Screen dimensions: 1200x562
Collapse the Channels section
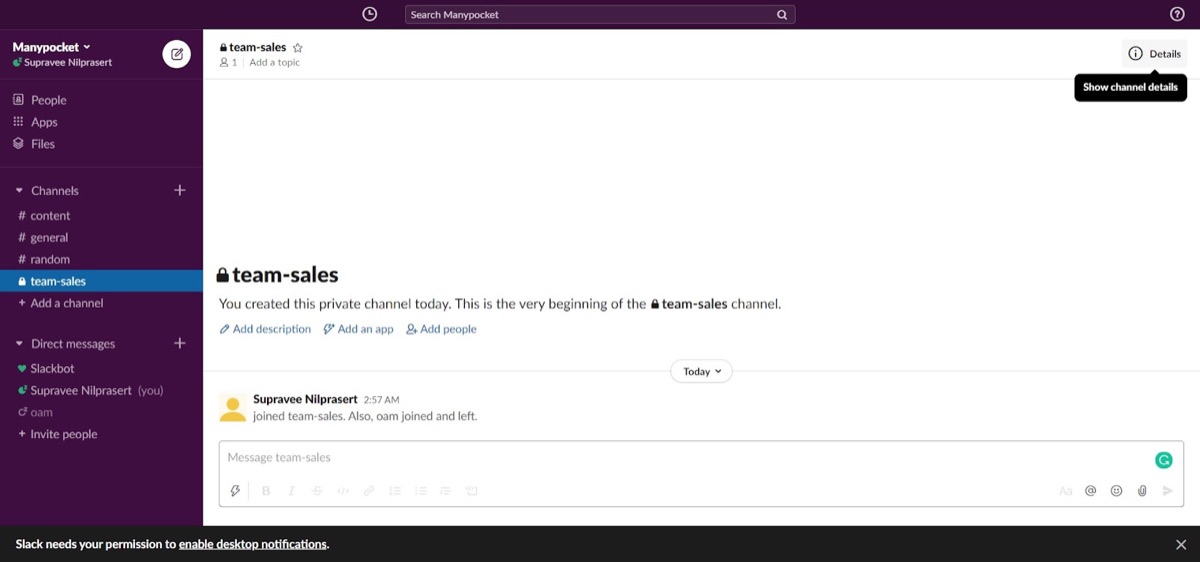[19, 190]
